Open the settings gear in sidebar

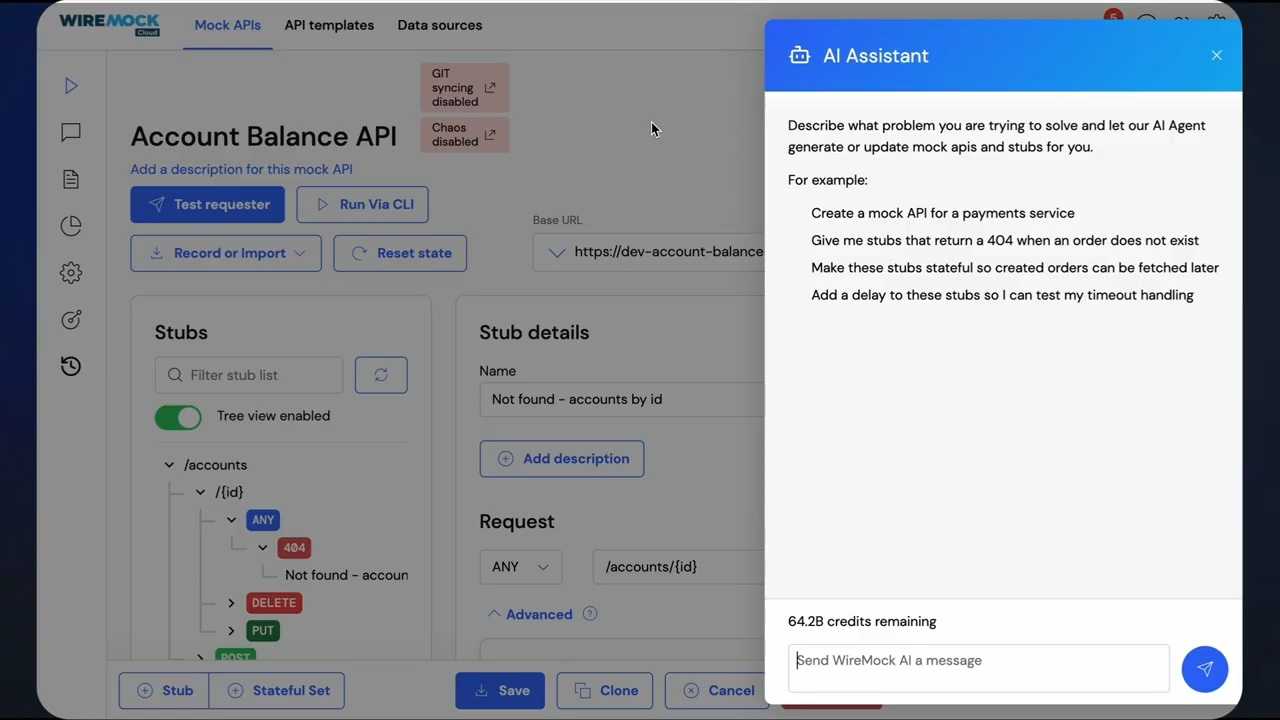pyautogui.click(x=71, y=272)
